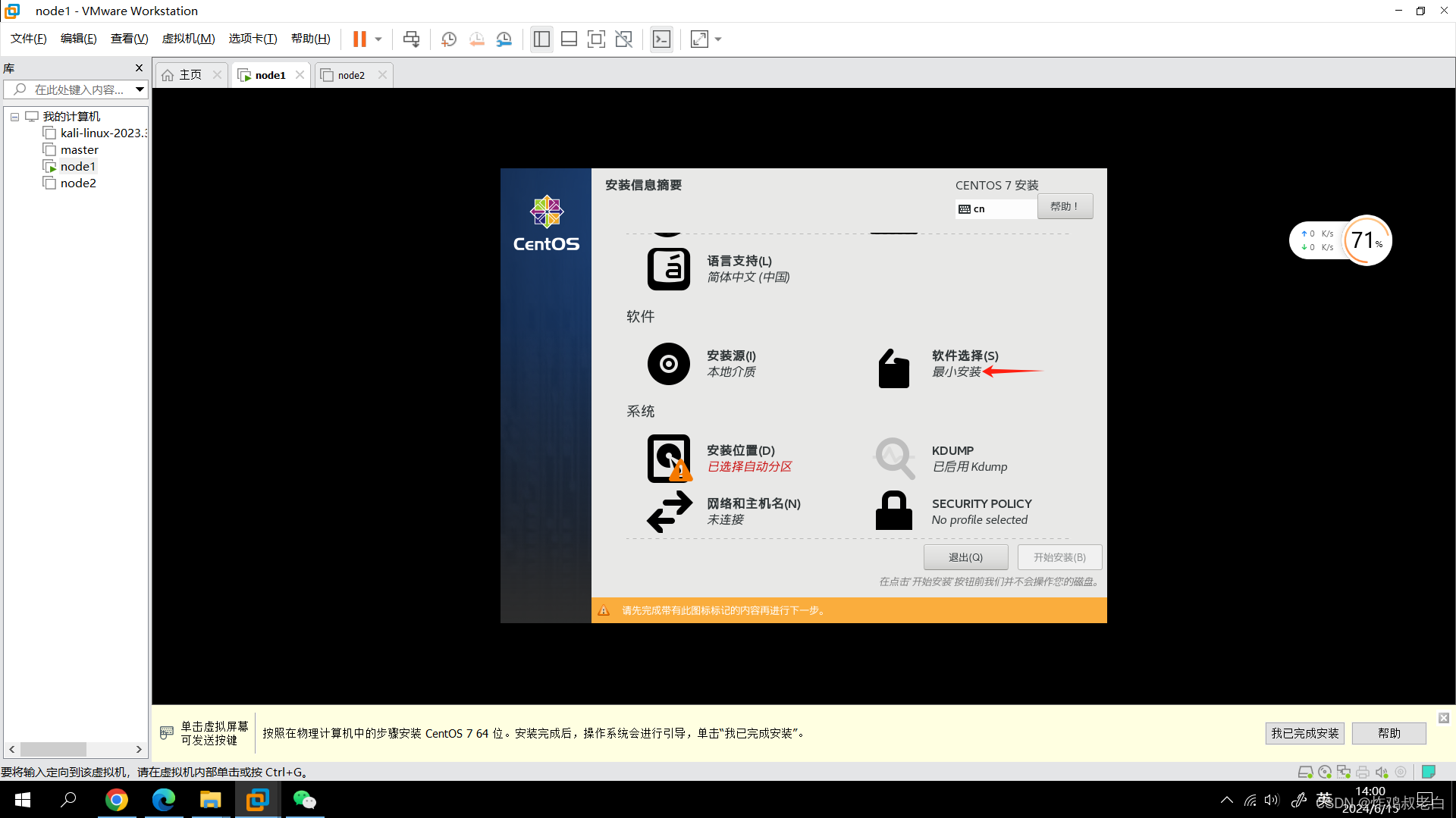Click the stretch guest display icon
The image size is (1456, 818).
pyautogui.click(x=699, y=39)
